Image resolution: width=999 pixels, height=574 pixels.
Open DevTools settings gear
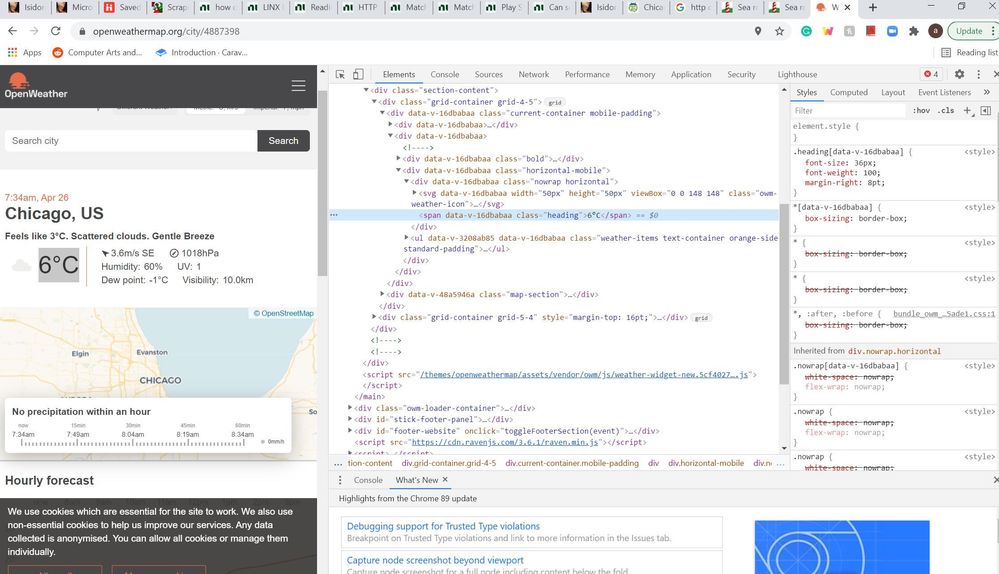point(959,74)
